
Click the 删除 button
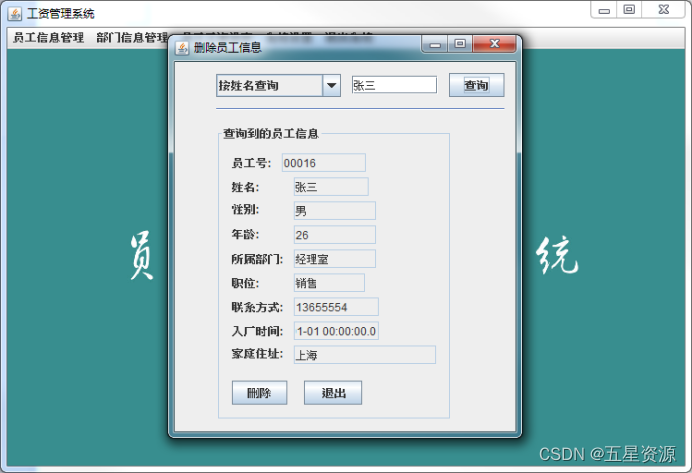pos(259,393)
